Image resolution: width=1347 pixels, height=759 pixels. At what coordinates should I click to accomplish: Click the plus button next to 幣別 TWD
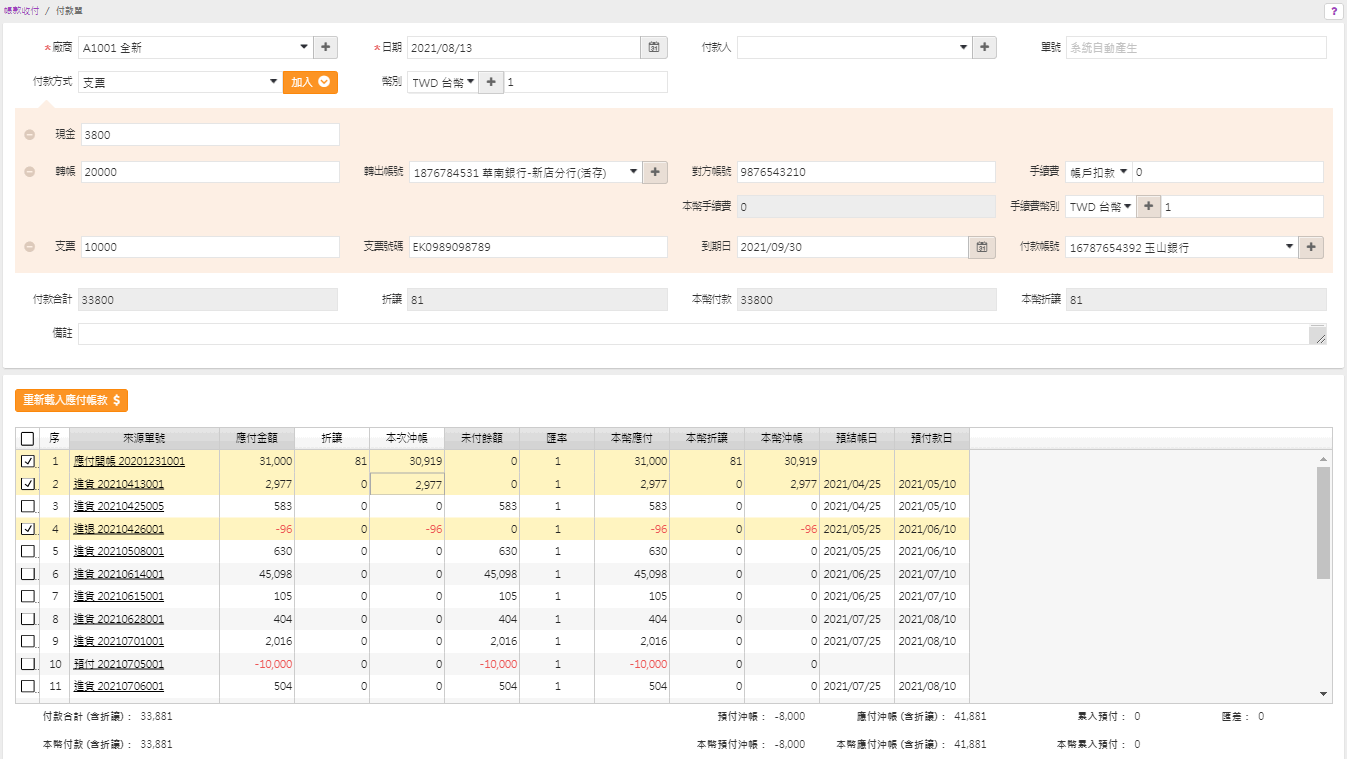point(491,83)
